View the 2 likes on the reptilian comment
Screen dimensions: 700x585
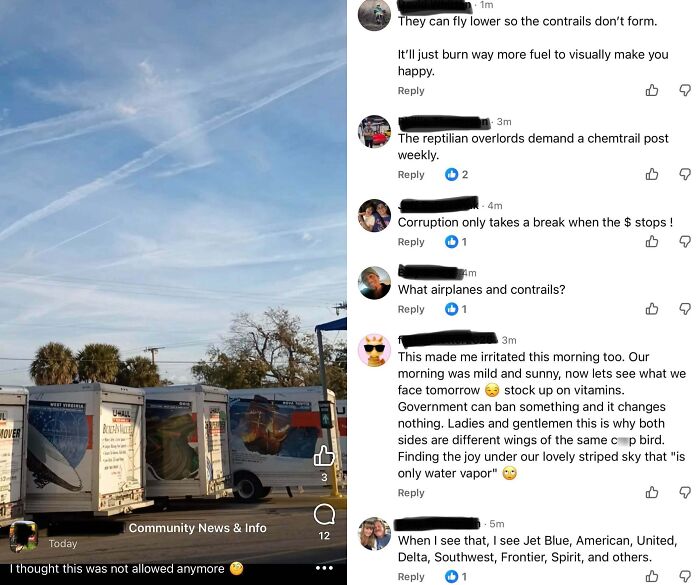coord(457,175)
